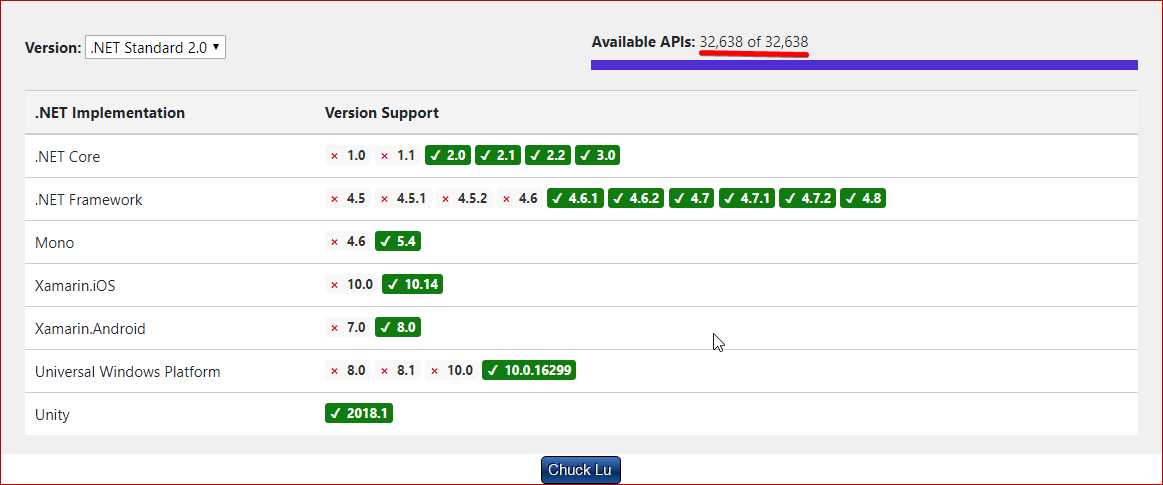The image size is (1163, 485).
Task: Select the Xamarin.iOS row label
Action: (x=75, y=286)
